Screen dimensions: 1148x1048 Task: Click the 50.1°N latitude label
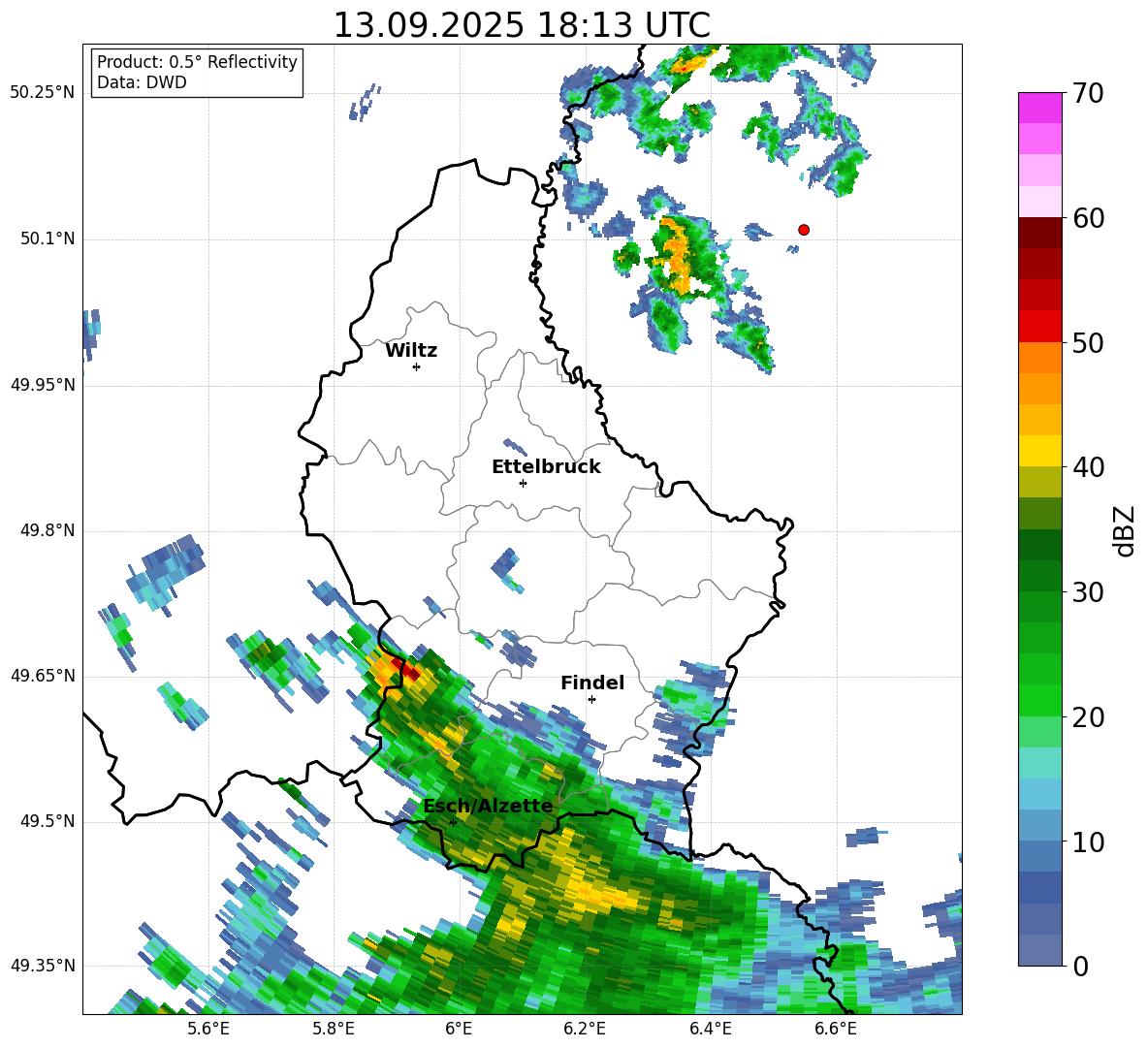(47, 239)
